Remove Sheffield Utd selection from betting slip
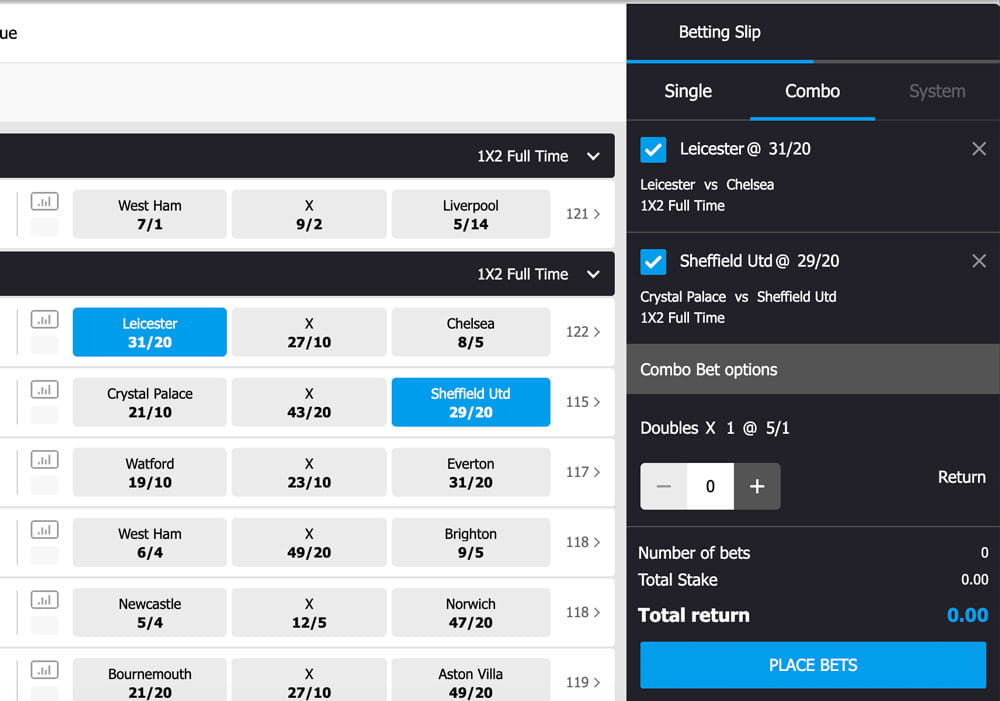1000x701 pixels. (x=979, y=261)
